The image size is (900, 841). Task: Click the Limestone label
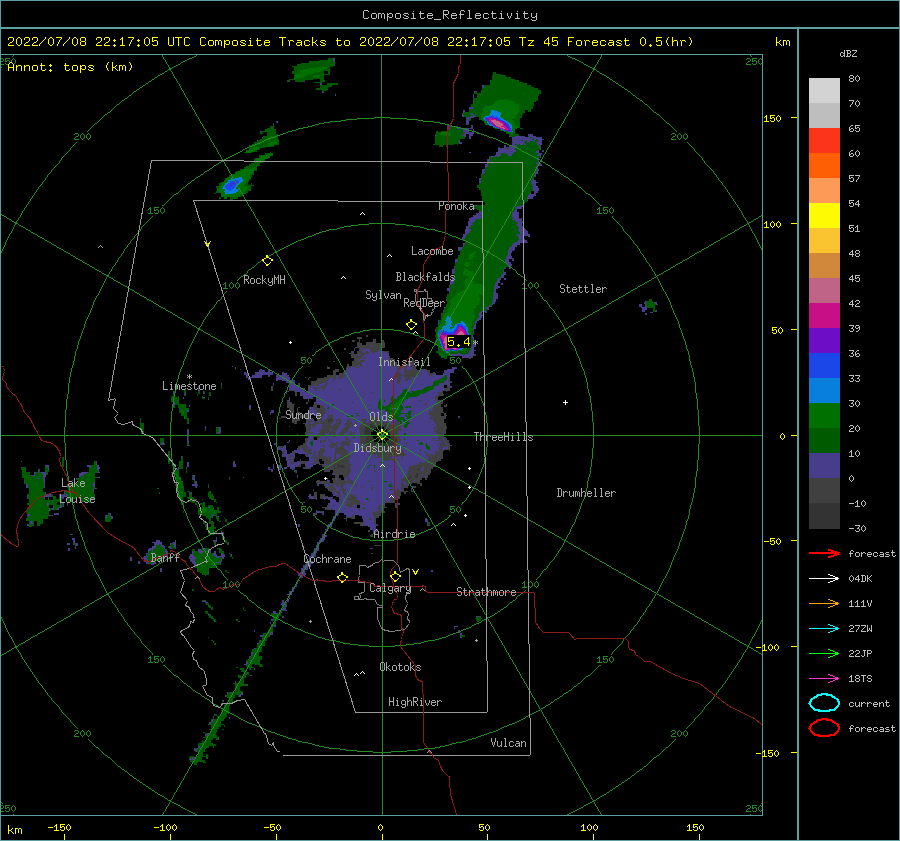point(189,386)
